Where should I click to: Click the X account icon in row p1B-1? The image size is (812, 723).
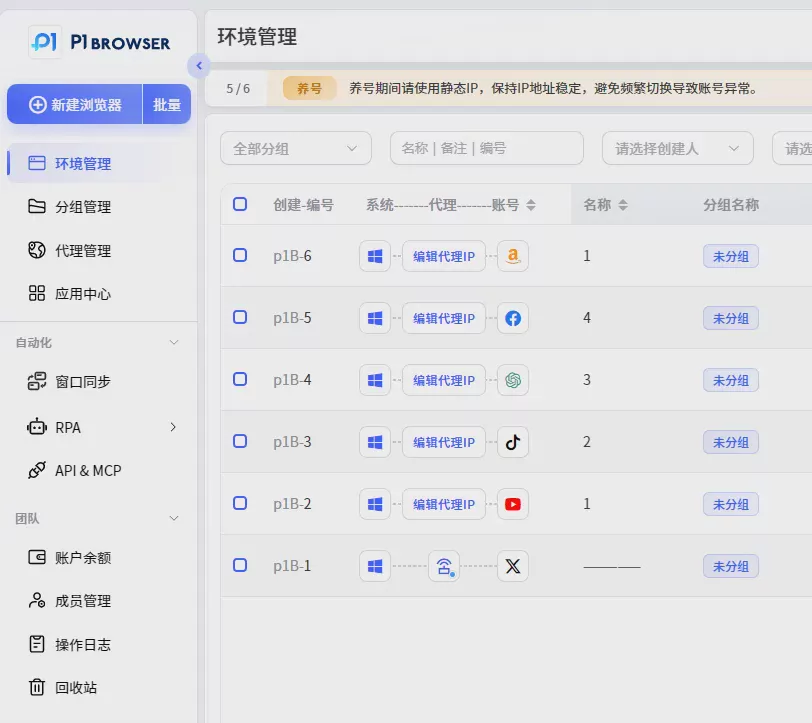(x=513, y=566)
